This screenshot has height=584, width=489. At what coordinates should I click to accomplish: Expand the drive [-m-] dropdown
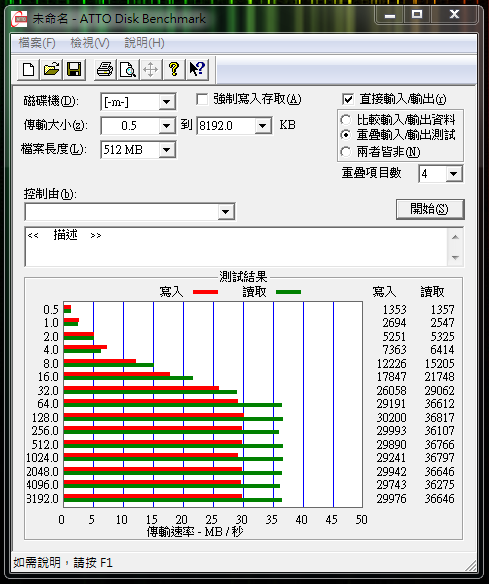click(167, 102)
